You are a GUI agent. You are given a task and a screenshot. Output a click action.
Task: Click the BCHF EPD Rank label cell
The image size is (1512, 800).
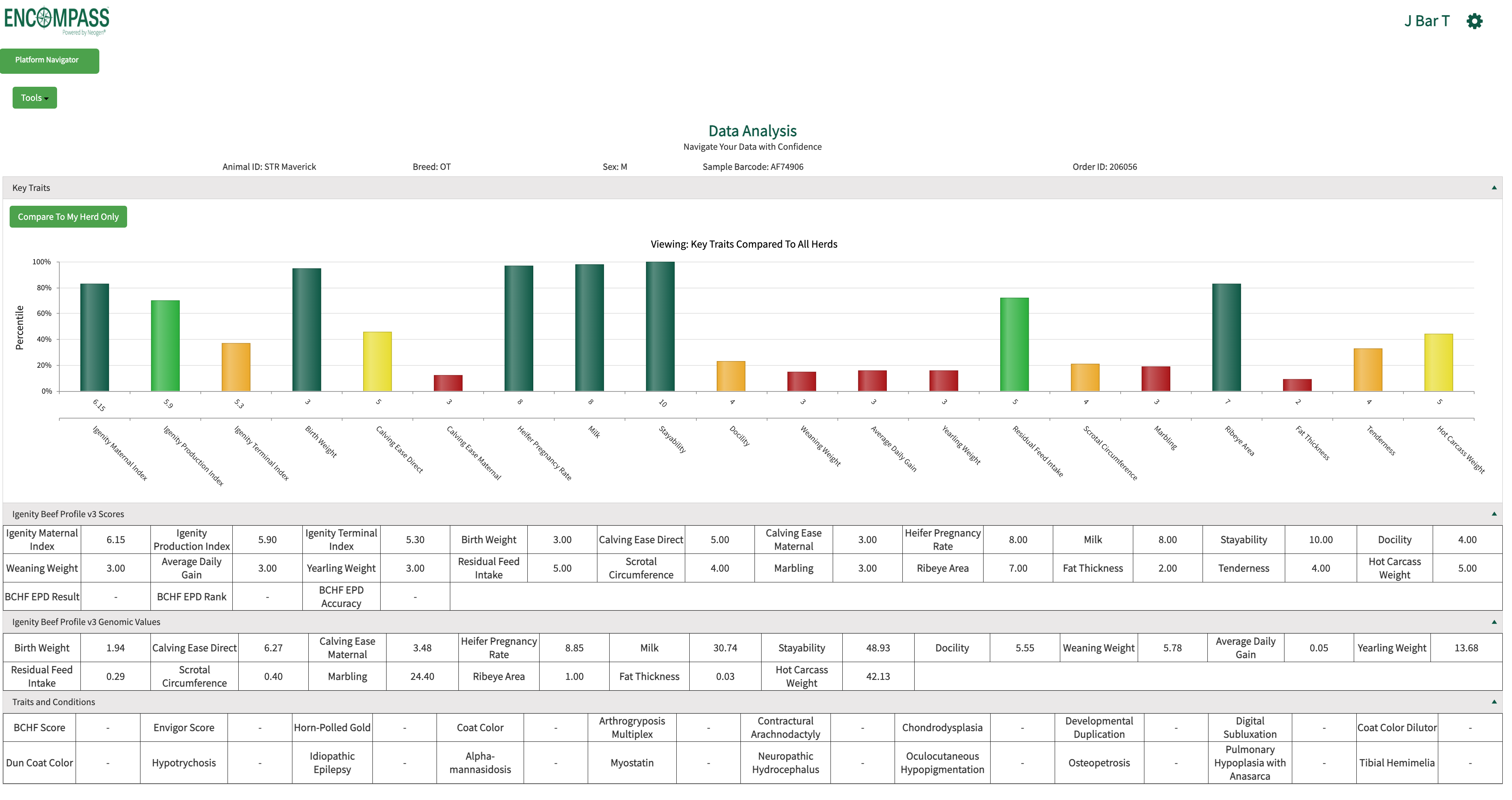coord(191,596)
